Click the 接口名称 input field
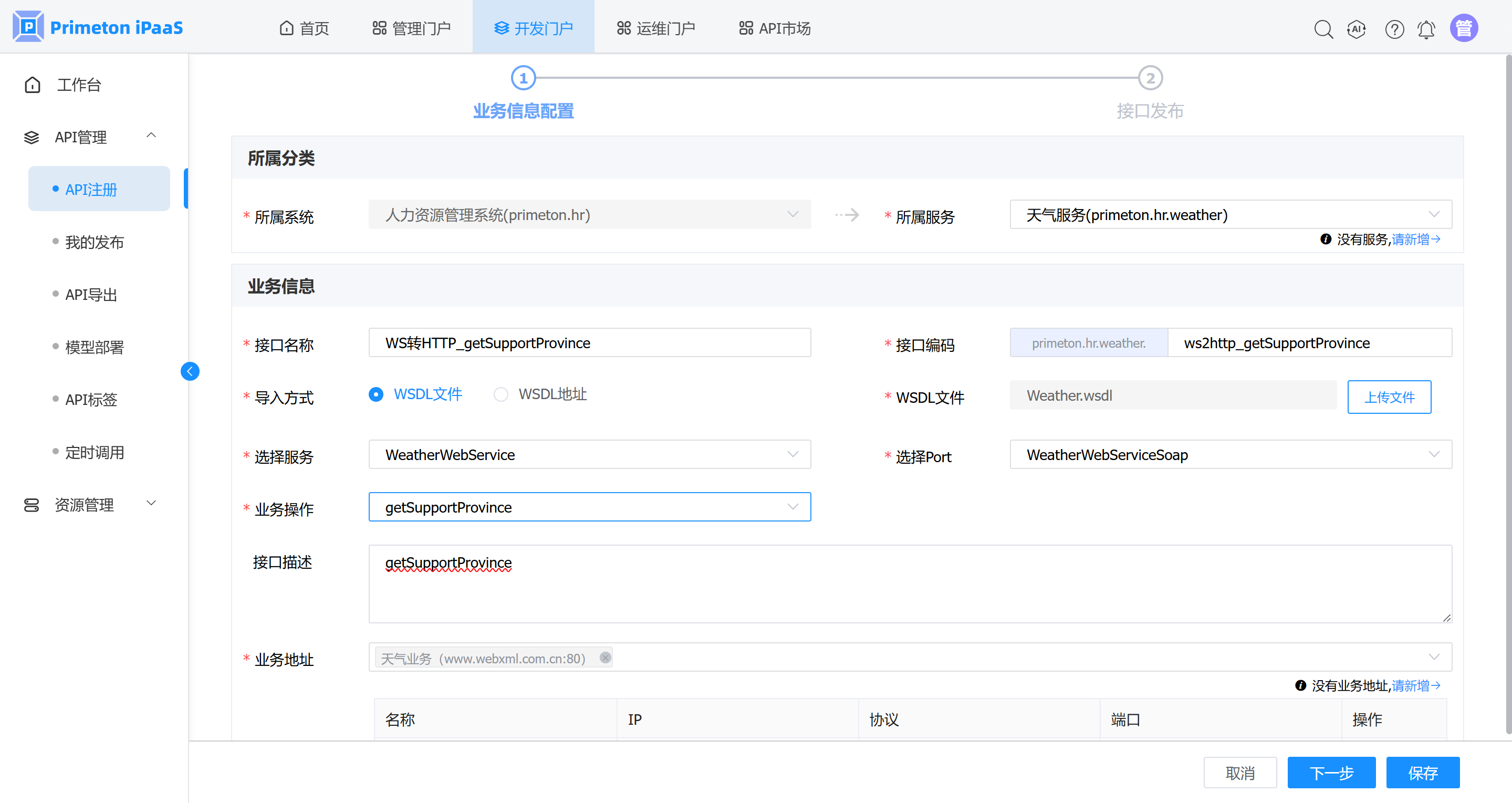 (x=589, y=343)
